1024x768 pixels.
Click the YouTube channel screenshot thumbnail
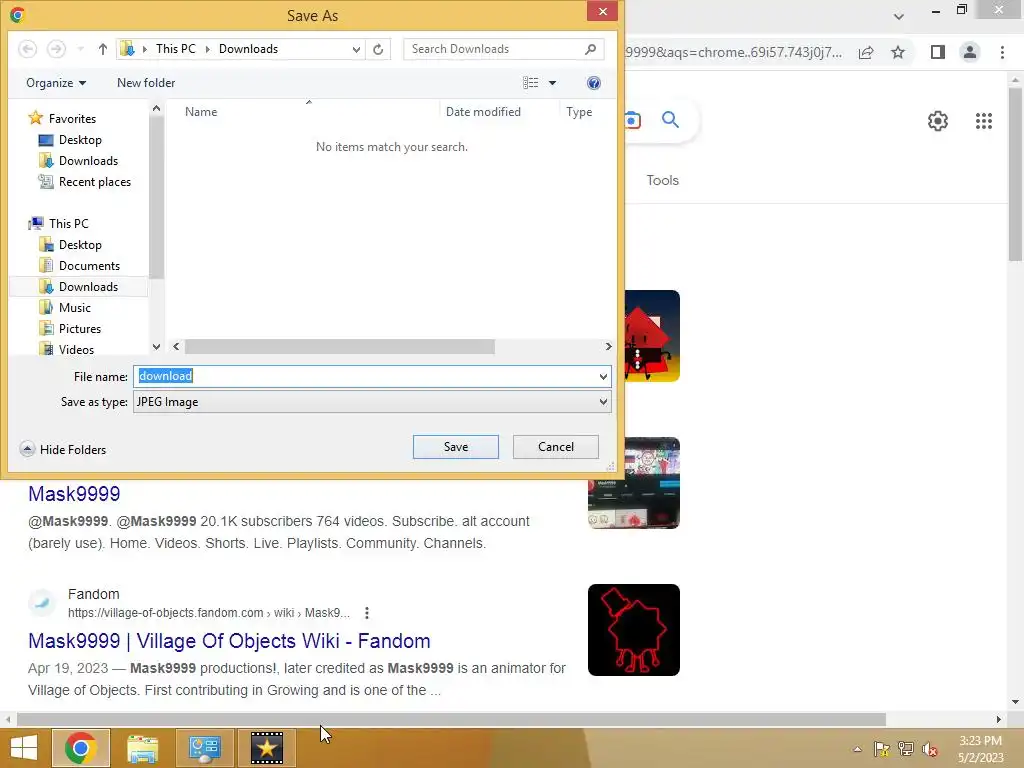coord(633,483)
